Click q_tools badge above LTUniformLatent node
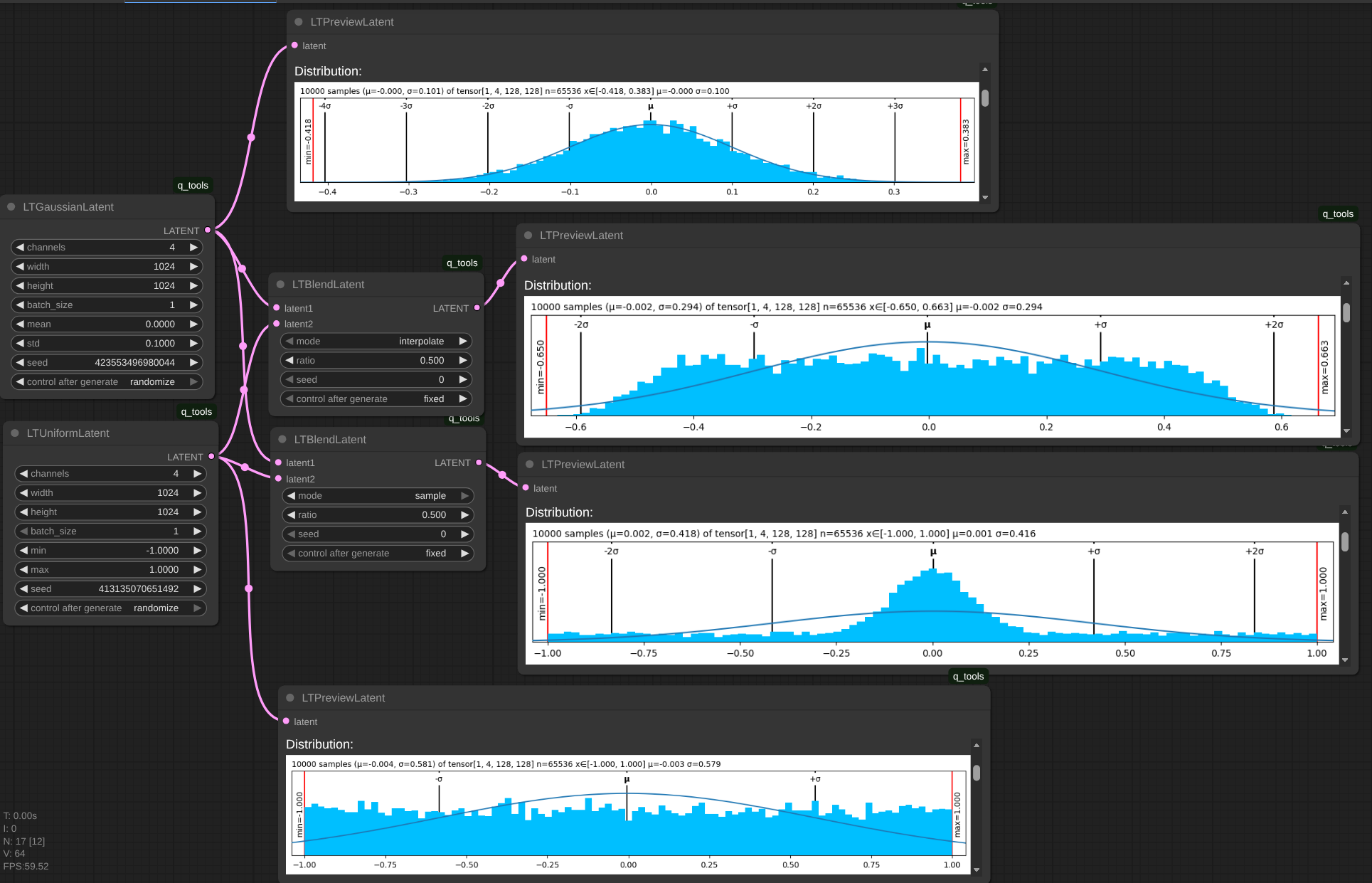 (196, 412)
